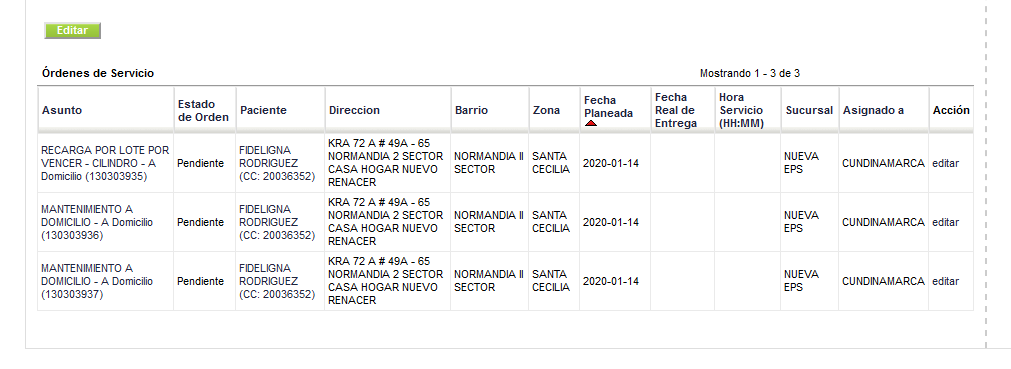The width and height of the screenshot is (1011, 369).
Task: Sort by Barrio column header
Action: click(471, 110)
